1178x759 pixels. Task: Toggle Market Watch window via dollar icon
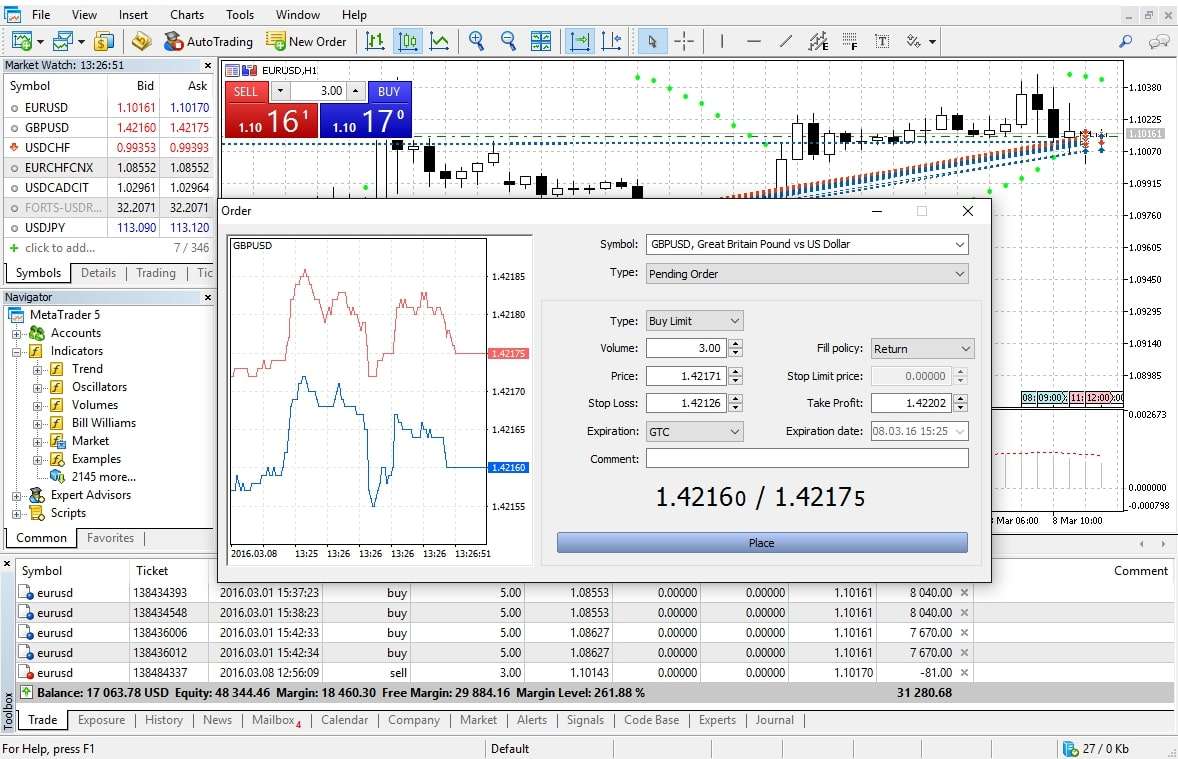[104, 41]
